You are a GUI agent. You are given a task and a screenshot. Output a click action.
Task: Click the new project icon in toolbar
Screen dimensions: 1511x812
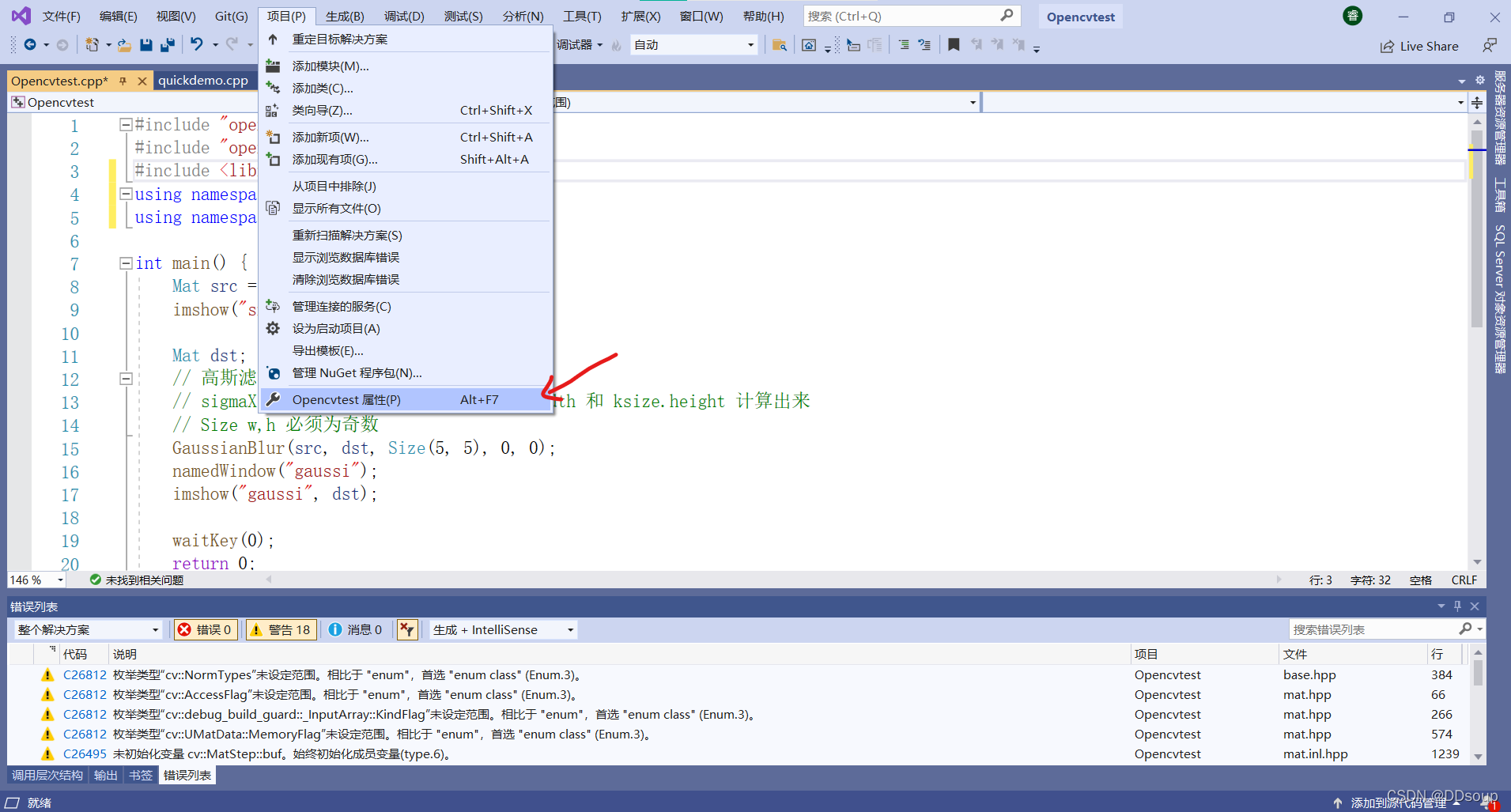pos(93,45)
